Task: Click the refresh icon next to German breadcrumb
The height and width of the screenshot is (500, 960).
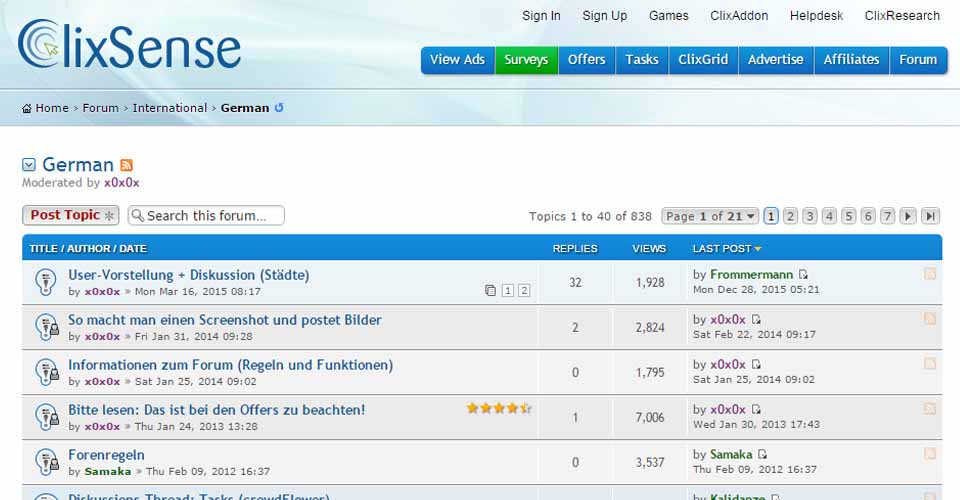Action: [279, 108]
